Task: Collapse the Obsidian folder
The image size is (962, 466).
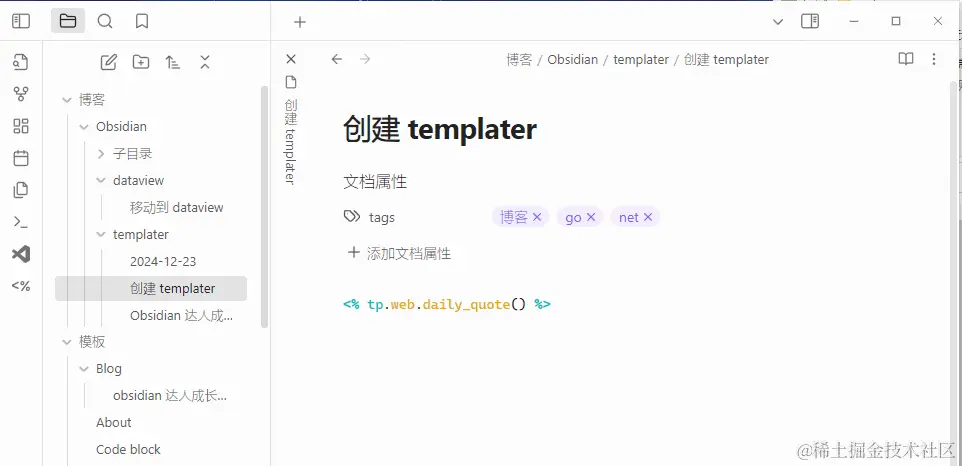Action: coord(84,126)
